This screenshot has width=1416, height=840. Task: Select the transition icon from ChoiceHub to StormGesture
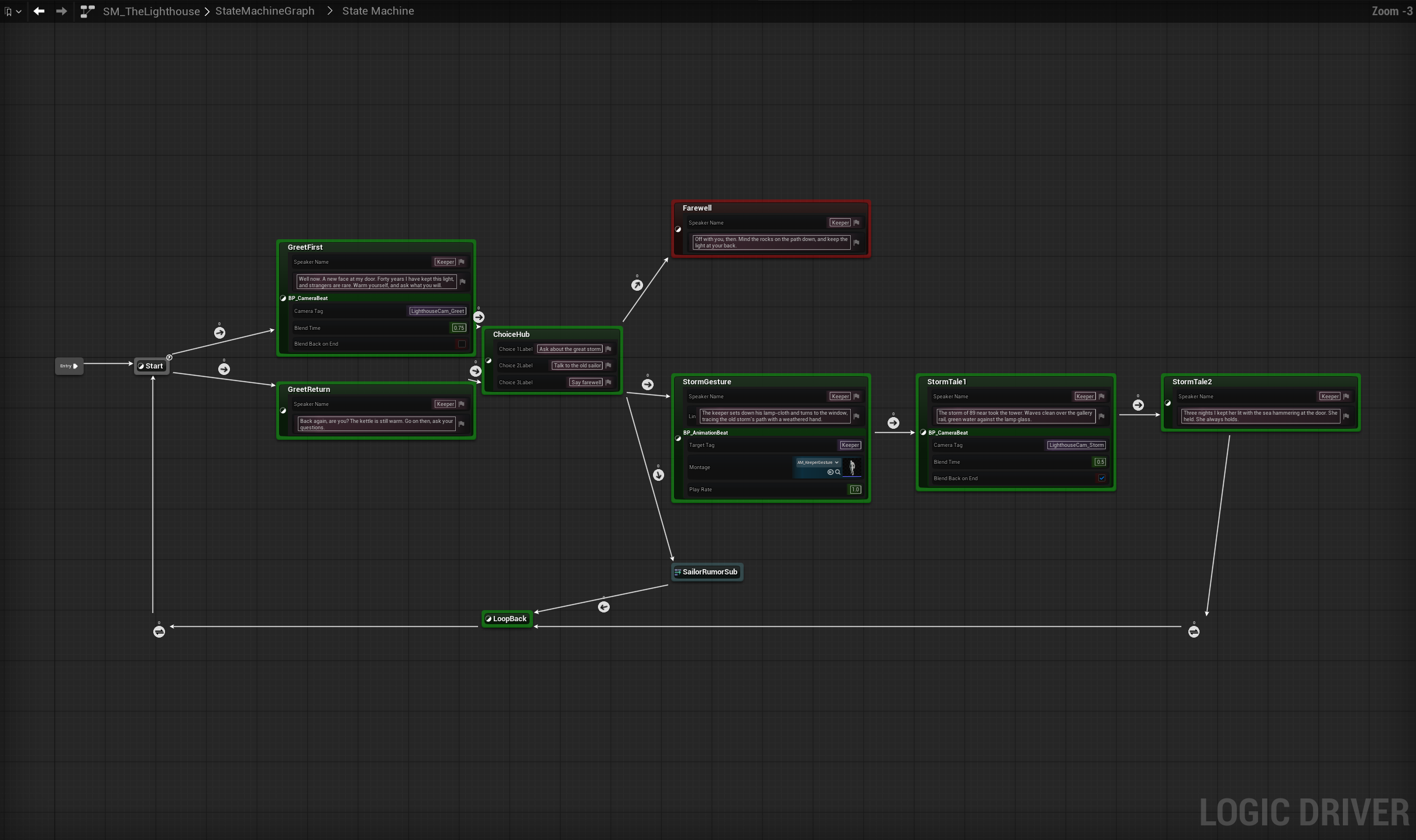[x=648, y=385]
